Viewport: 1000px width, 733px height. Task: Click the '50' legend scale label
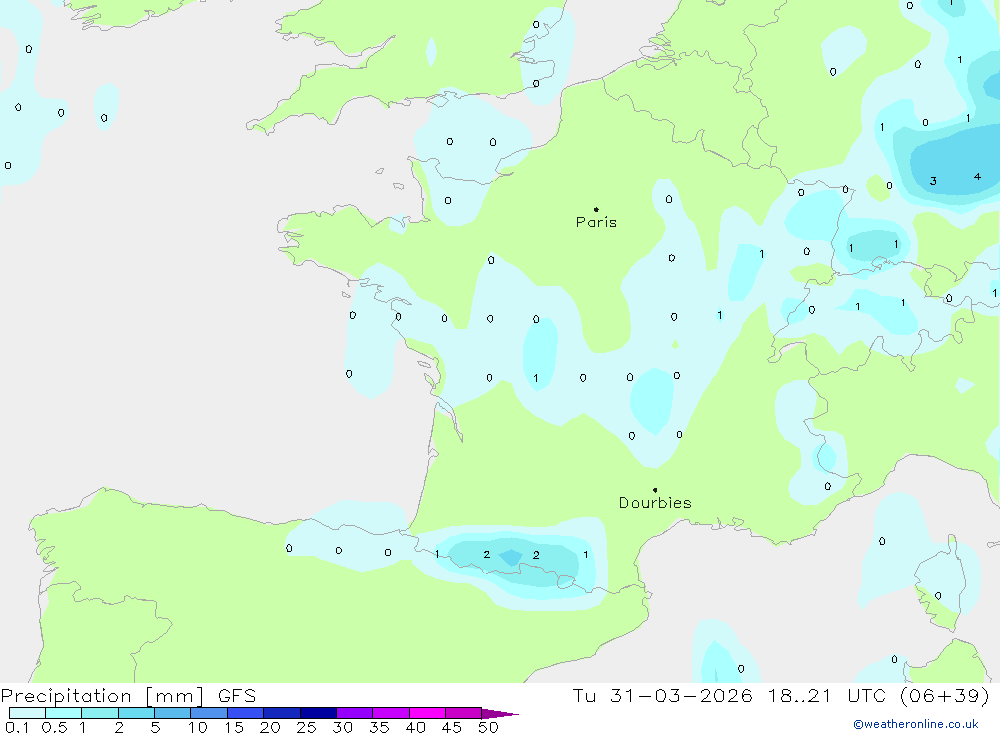(x=488, y=727)
